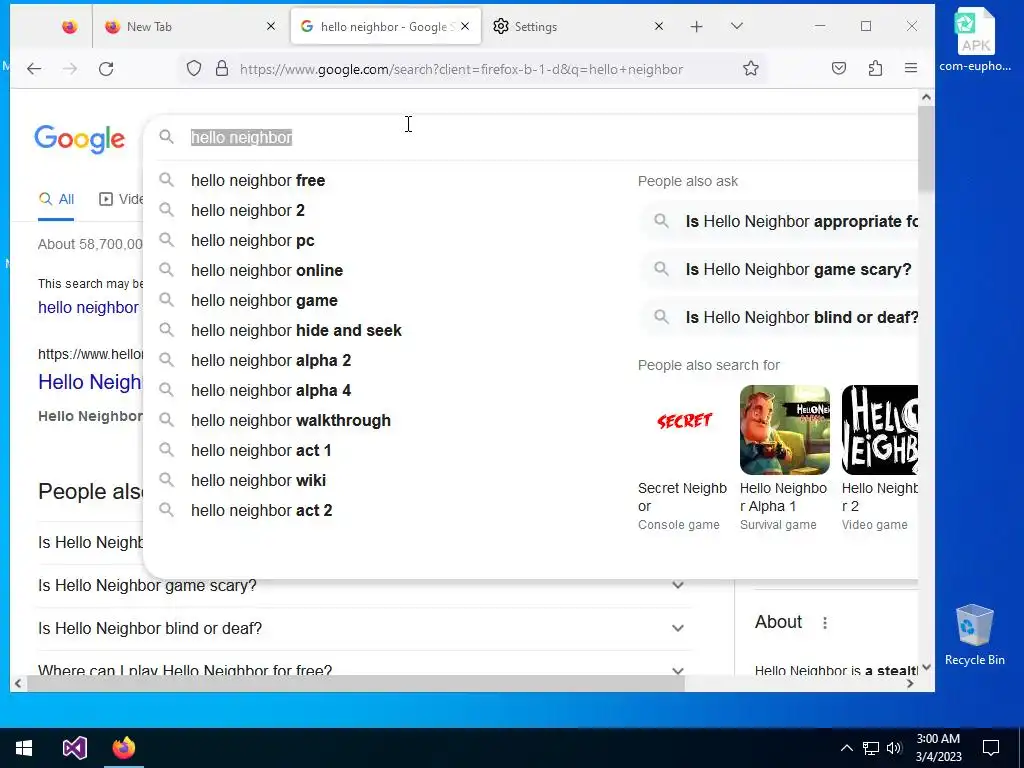Close the New Tab tab
The height and width of the screenshot is (768, 1024).
pyautogui.click(x=271, y=27)
